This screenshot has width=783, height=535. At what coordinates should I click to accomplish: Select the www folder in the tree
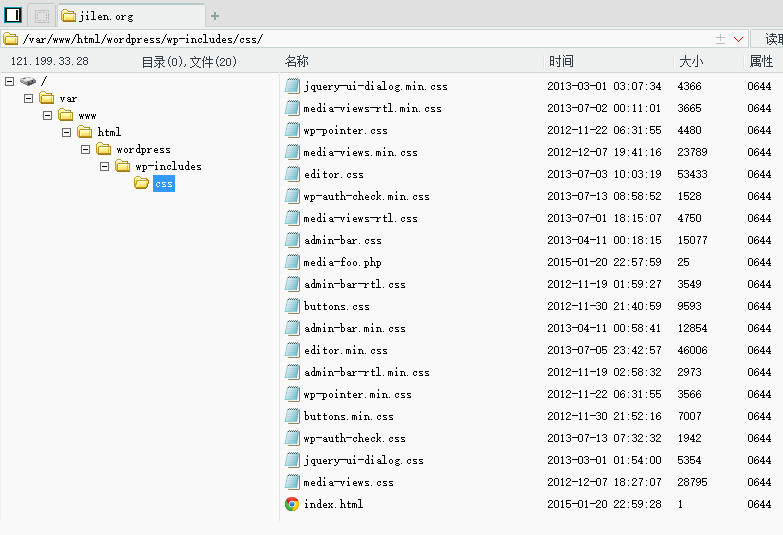click(87, 115)
